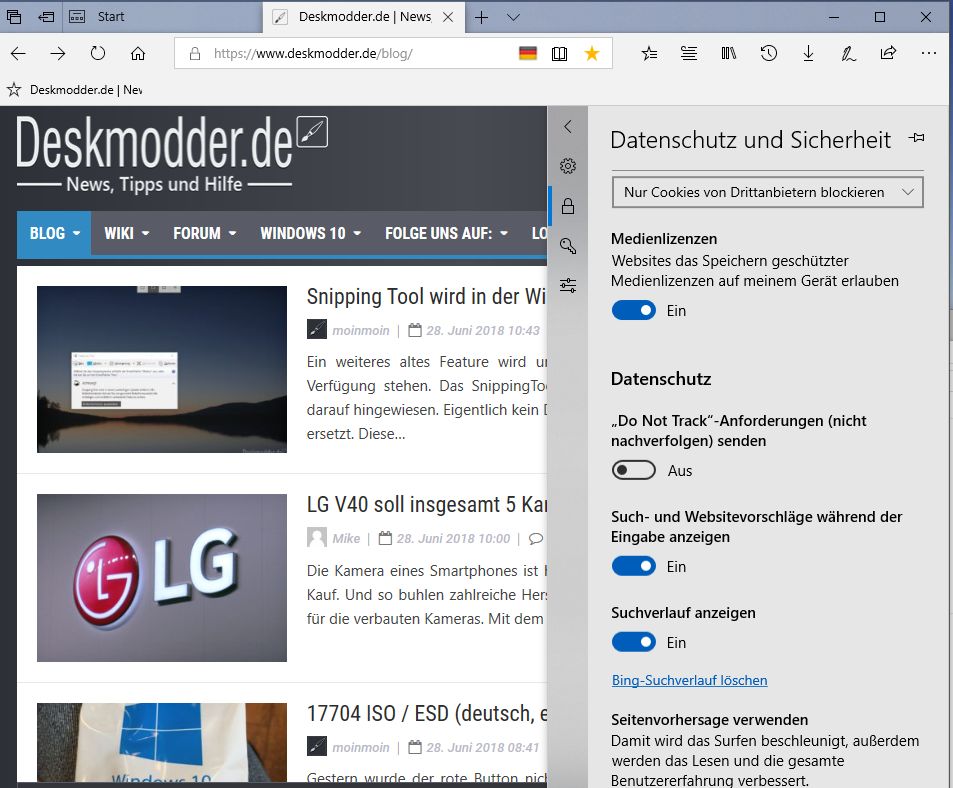Open the LG article thumbnail
The height and width of the screenshot is (788, 953).
162,578
